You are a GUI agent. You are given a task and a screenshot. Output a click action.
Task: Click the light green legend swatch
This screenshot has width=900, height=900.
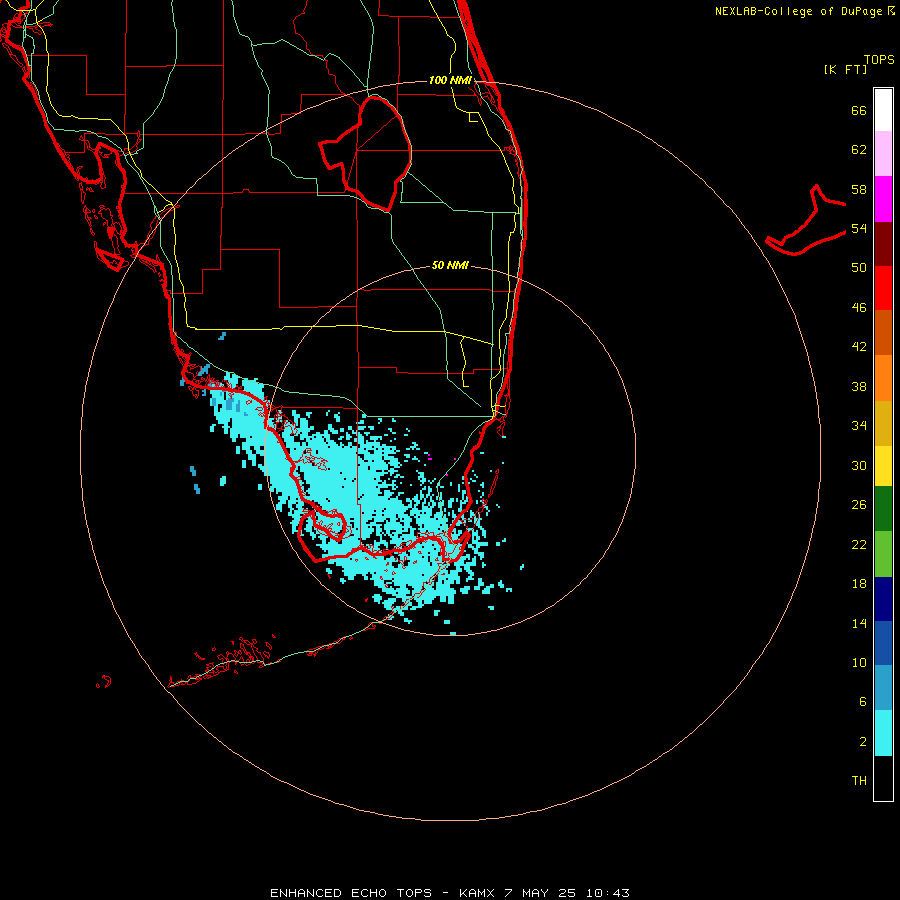coord(883,554)
